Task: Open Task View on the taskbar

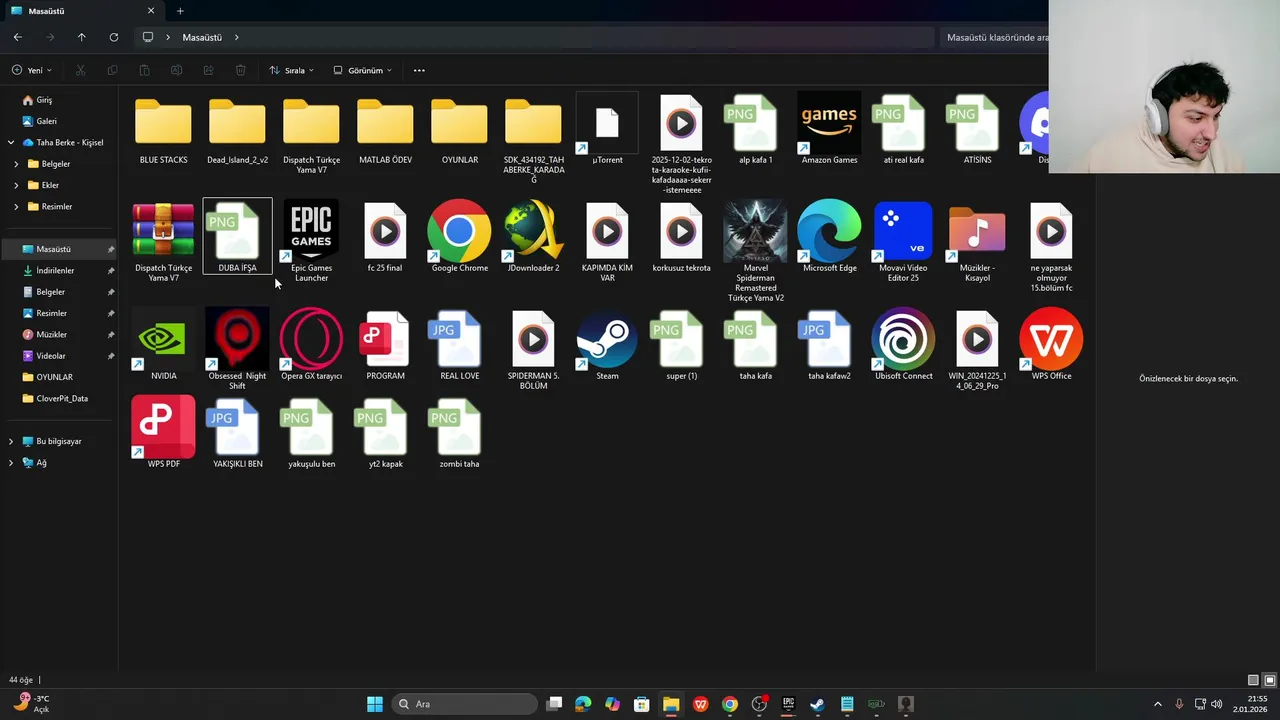Action: tap(555, 704)
